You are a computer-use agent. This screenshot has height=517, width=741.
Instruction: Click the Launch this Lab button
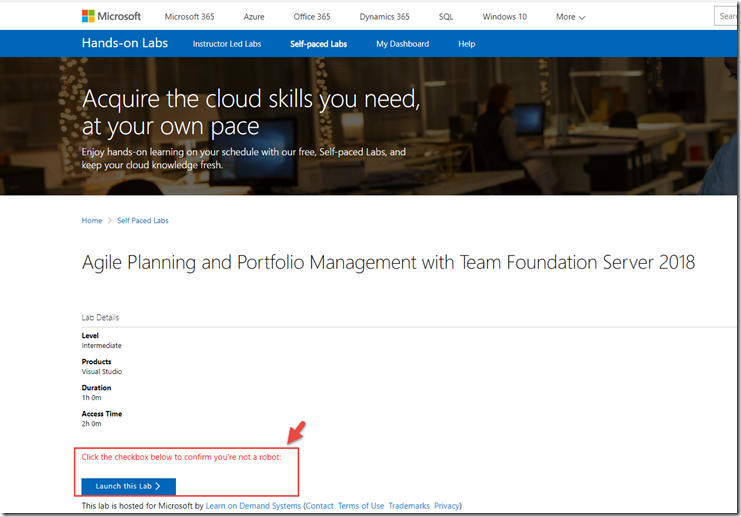[x=129, y=486]
